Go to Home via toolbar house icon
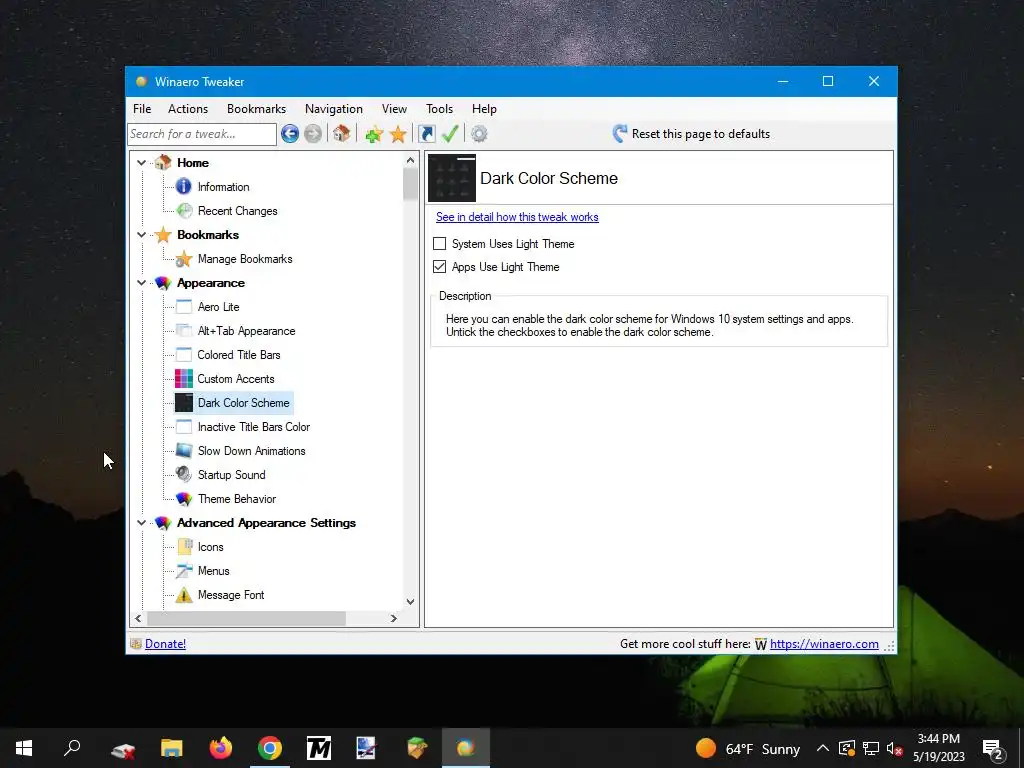 point(342,134)
